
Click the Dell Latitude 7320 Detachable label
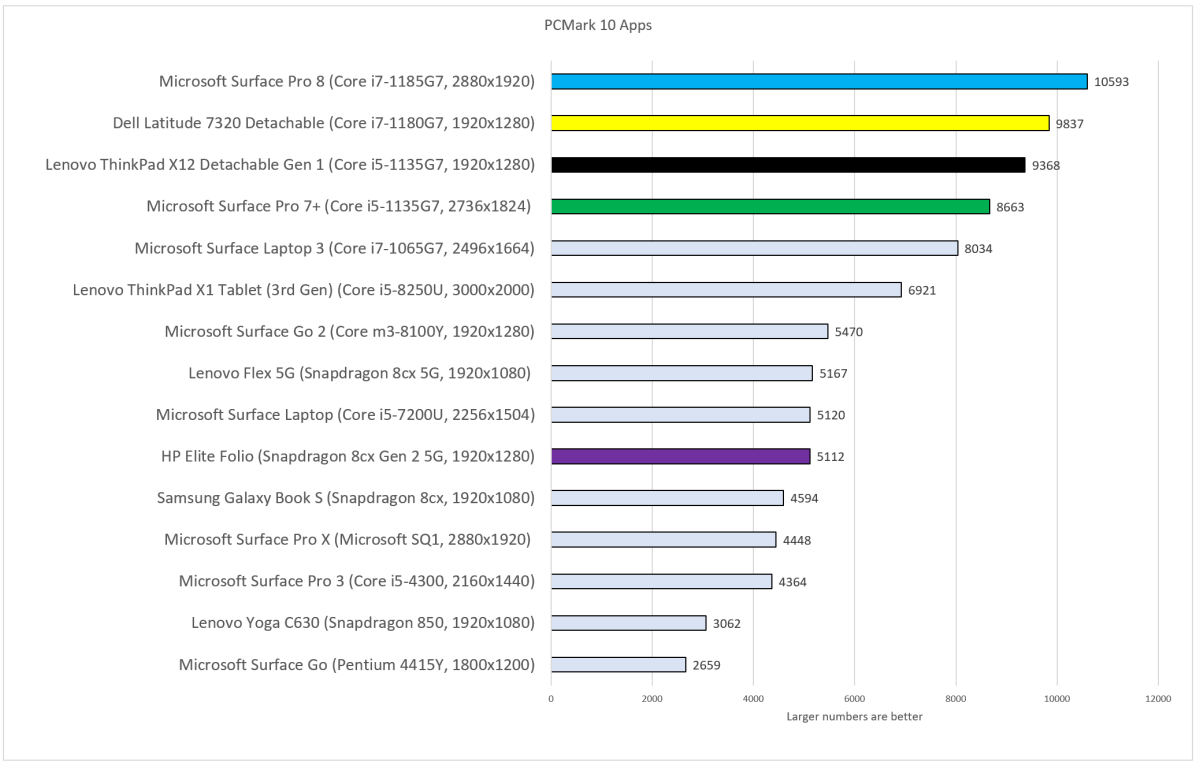(324, 123)
